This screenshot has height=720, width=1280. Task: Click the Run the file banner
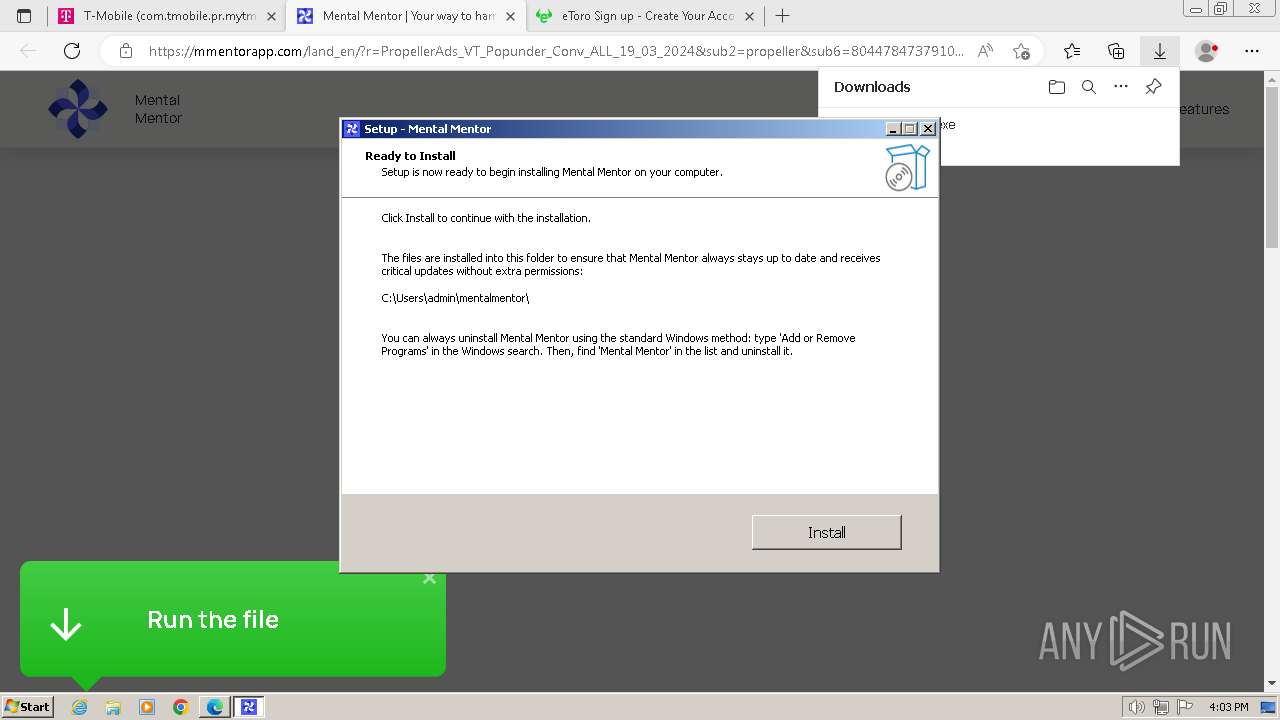[232, 619]
